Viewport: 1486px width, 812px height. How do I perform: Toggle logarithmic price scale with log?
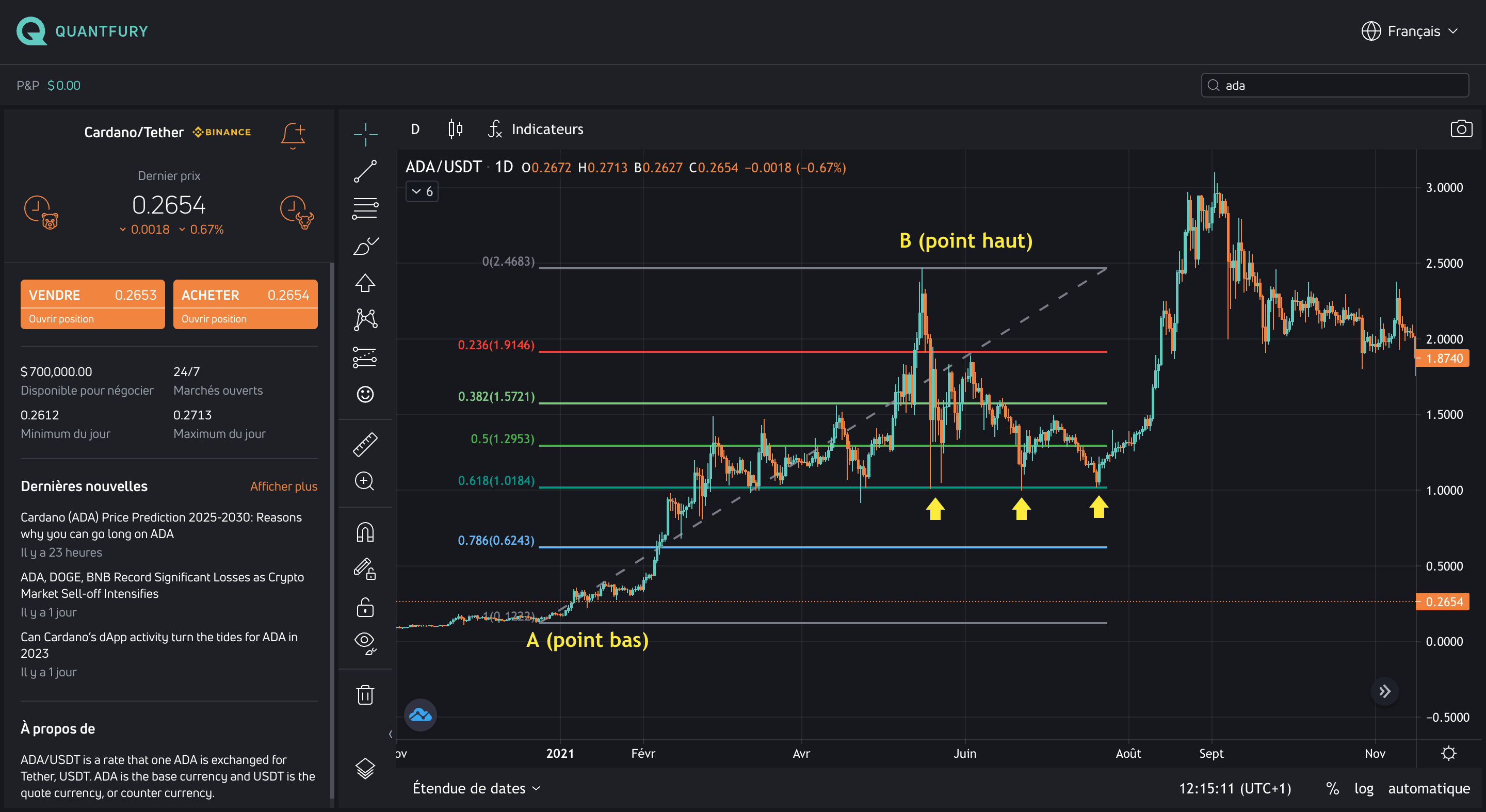tap(1364, 788)
